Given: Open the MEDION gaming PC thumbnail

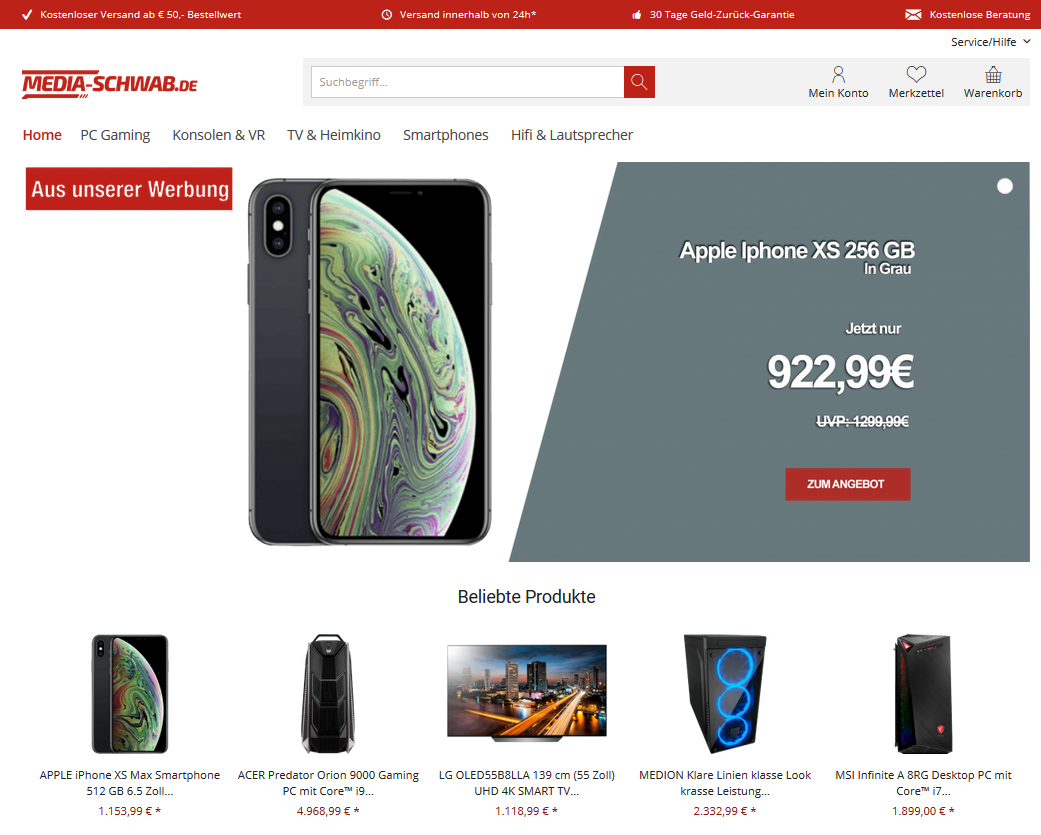Looking at the screenshot, I should coord(725,693).
